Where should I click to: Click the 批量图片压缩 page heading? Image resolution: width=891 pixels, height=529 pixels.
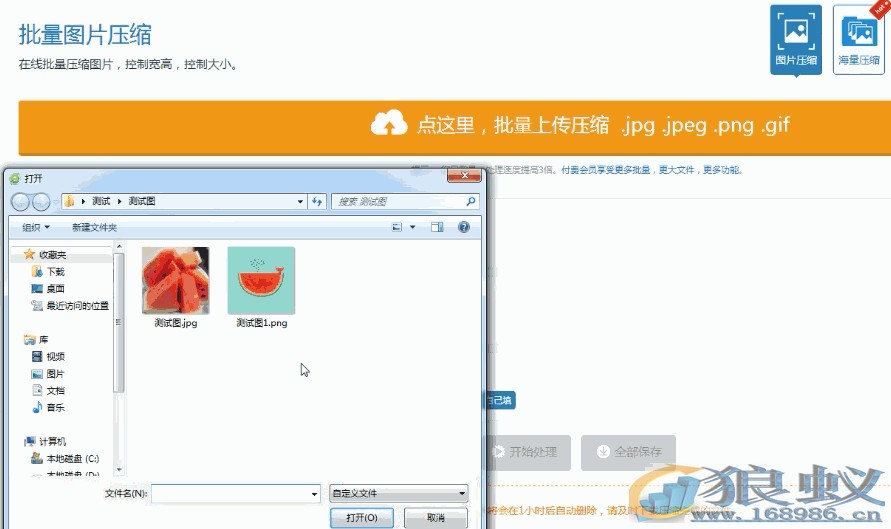click(85, 35)
